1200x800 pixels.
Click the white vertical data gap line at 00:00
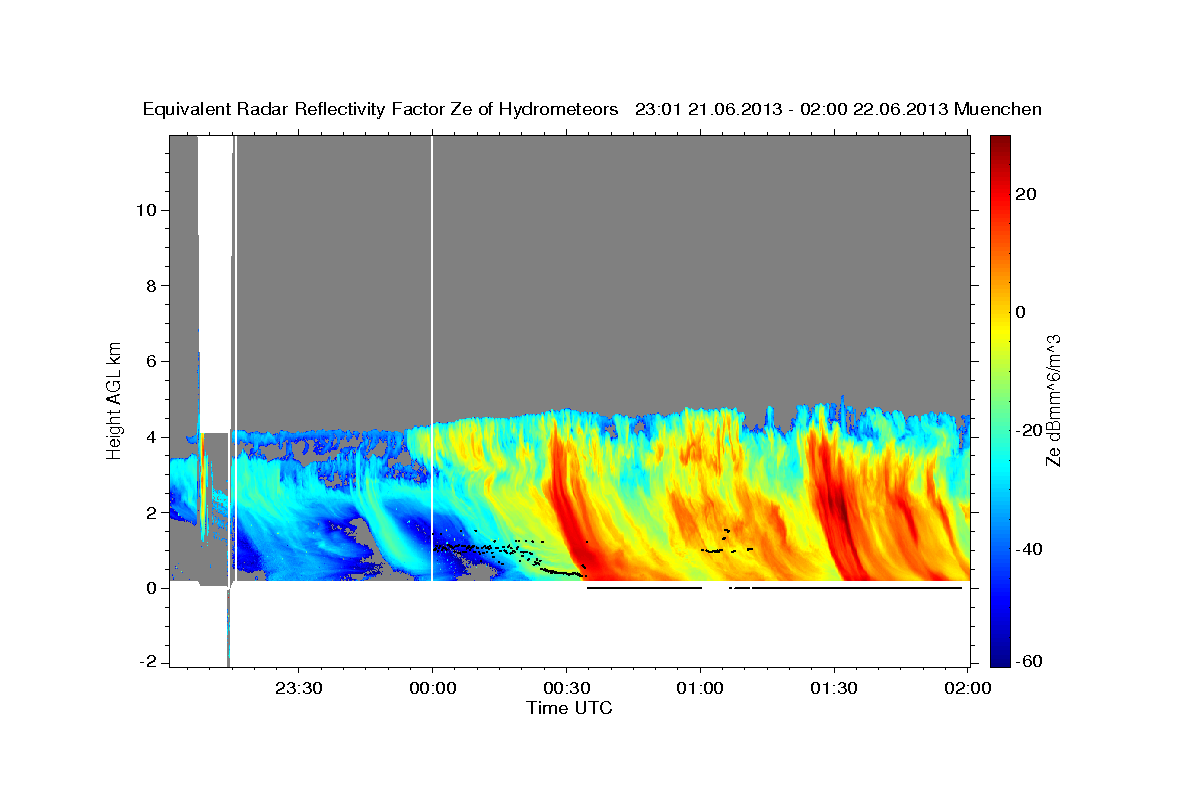(432, 358)
